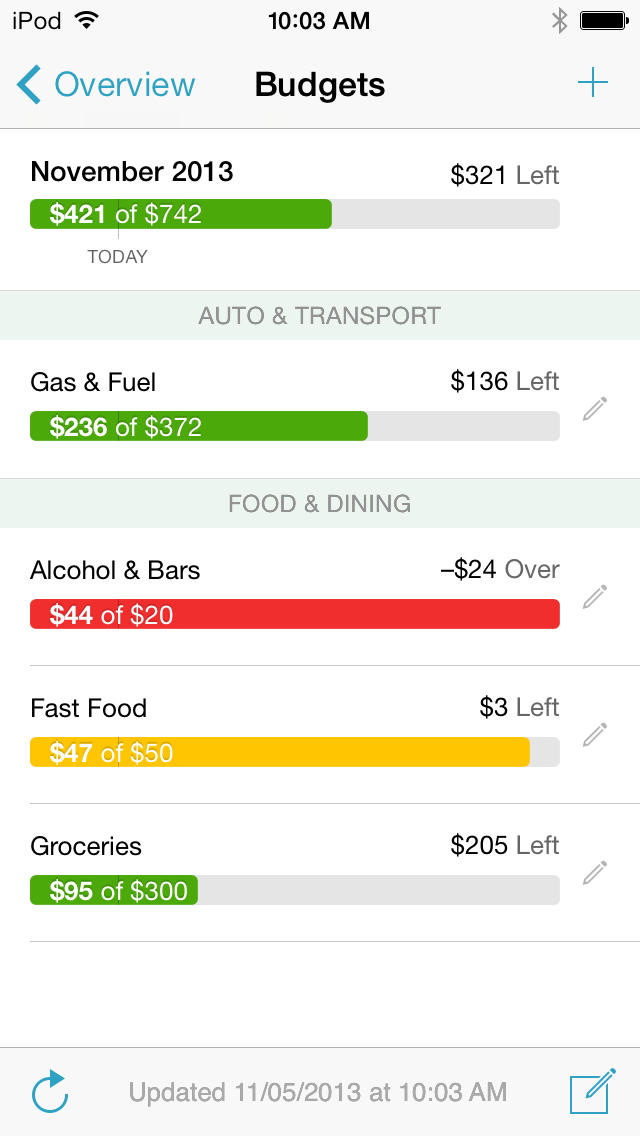Select the November 2013 budget progress bar
Viewport: 640px width, 1136px height.
(294, 214)
